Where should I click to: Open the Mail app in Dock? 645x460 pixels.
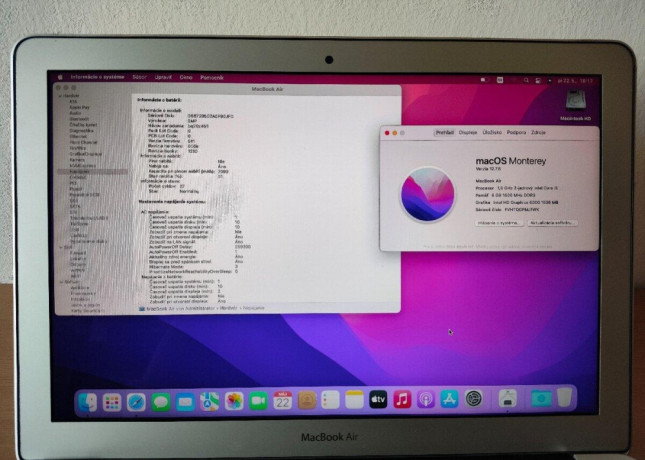tap(185, 402)
